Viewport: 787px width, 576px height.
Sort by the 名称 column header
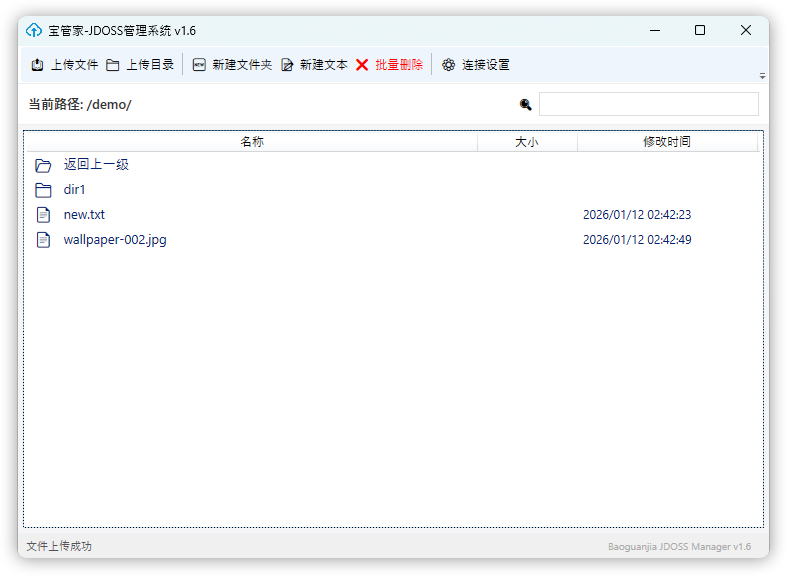click(251, 142)
